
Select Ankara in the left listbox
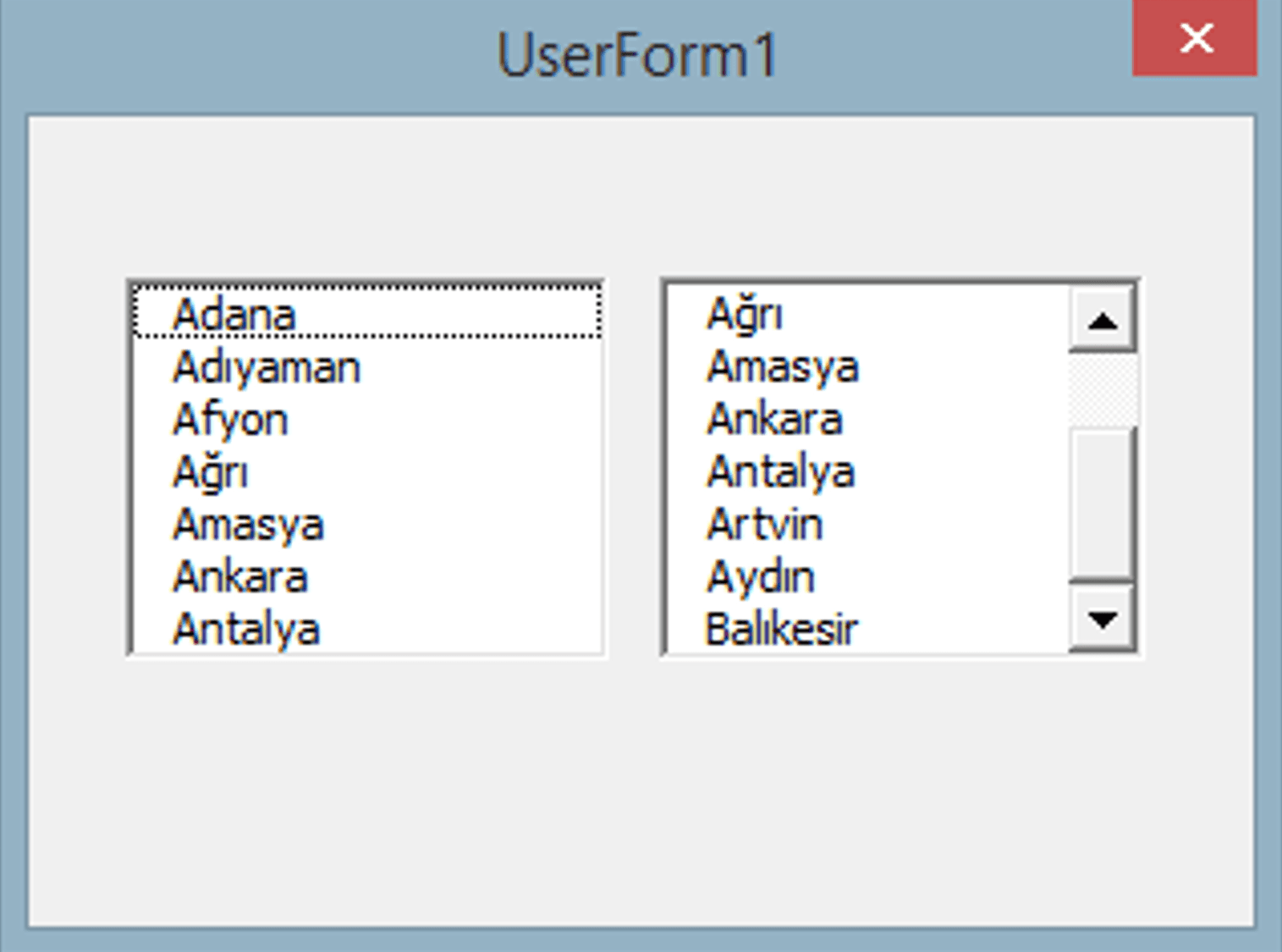(367, 576)
